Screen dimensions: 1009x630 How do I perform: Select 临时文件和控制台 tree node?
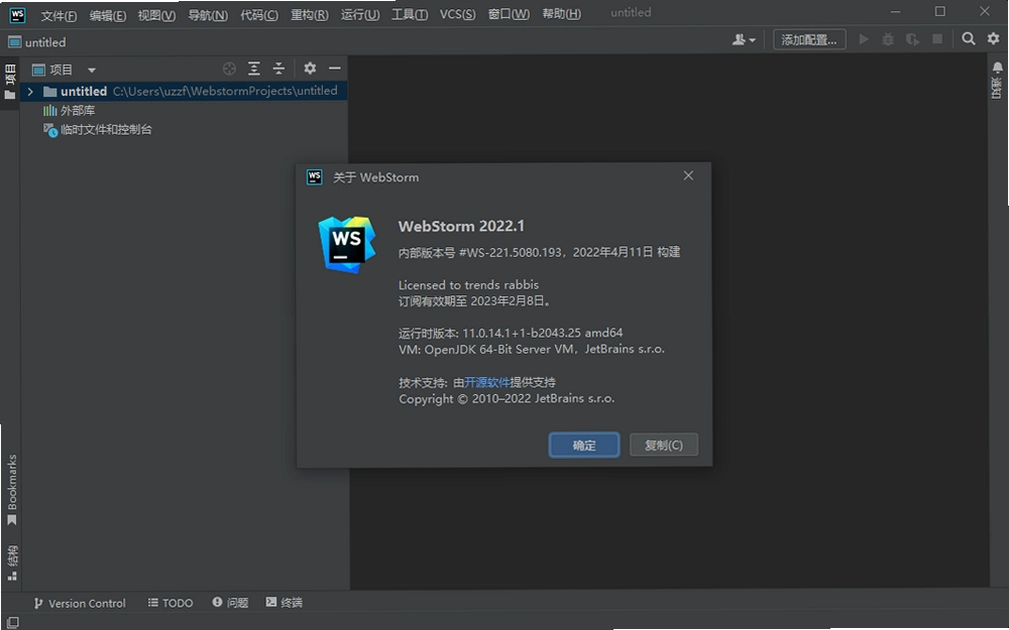[97, 130]
